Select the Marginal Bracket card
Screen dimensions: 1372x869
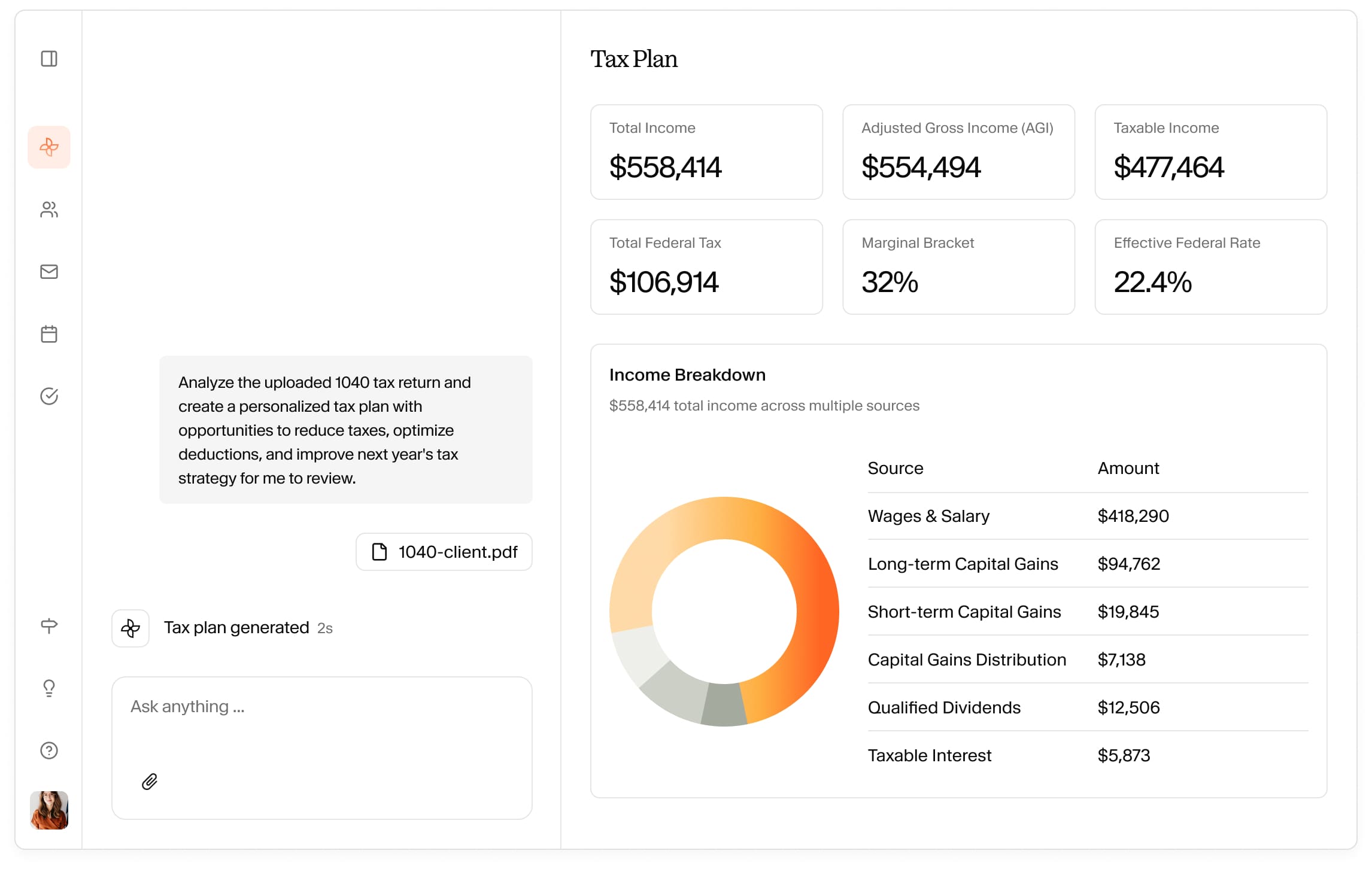(x=958, y=267)
